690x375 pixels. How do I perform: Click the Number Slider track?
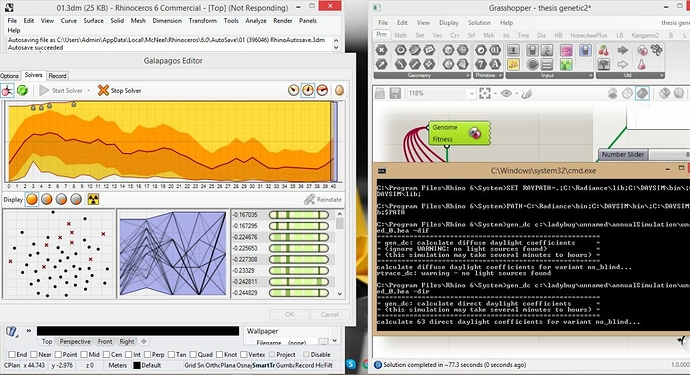pyautogui.click(x=669, y=154)
